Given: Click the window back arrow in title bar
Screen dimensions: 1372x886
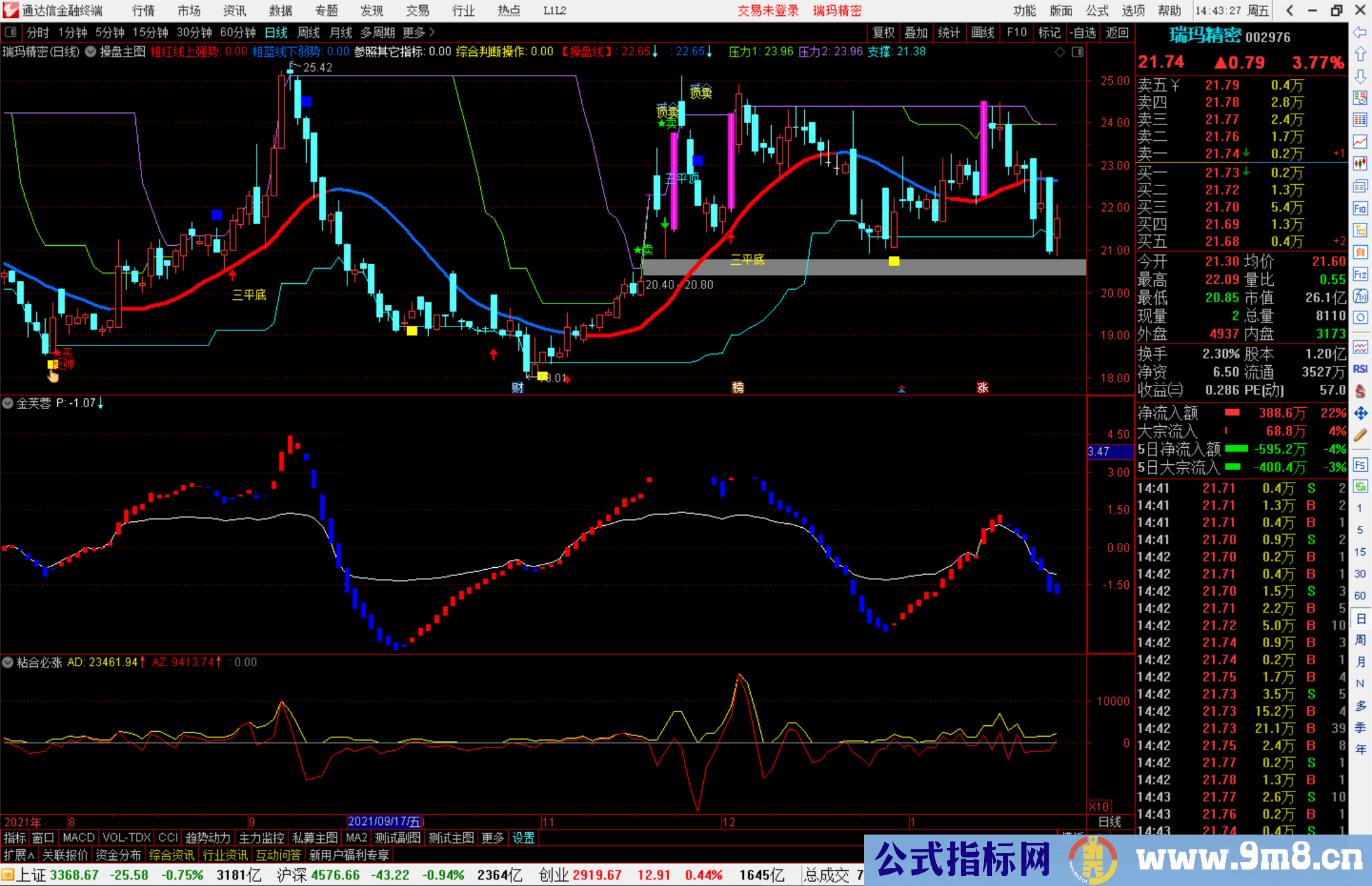Looking at the screenshot, I should tap(1289, 10).
